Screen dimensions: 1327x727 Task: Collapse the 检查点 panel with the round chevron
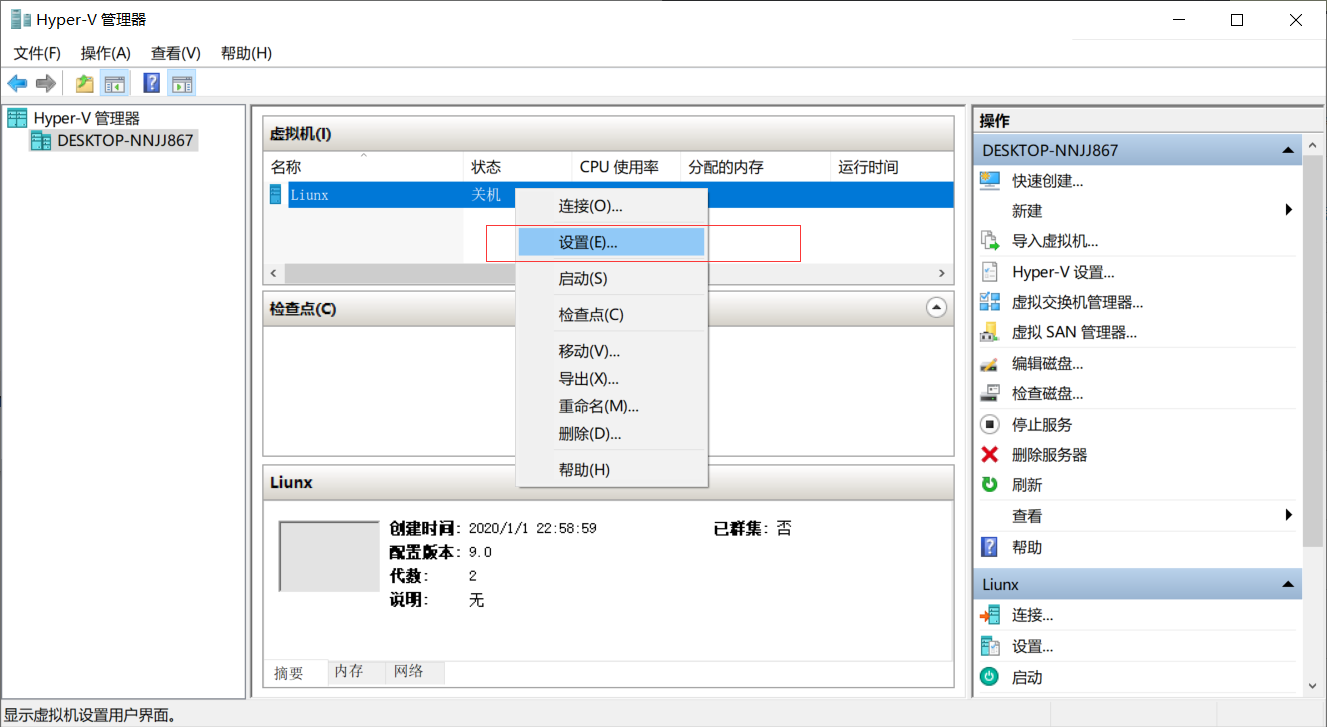[x=936, y=308]
